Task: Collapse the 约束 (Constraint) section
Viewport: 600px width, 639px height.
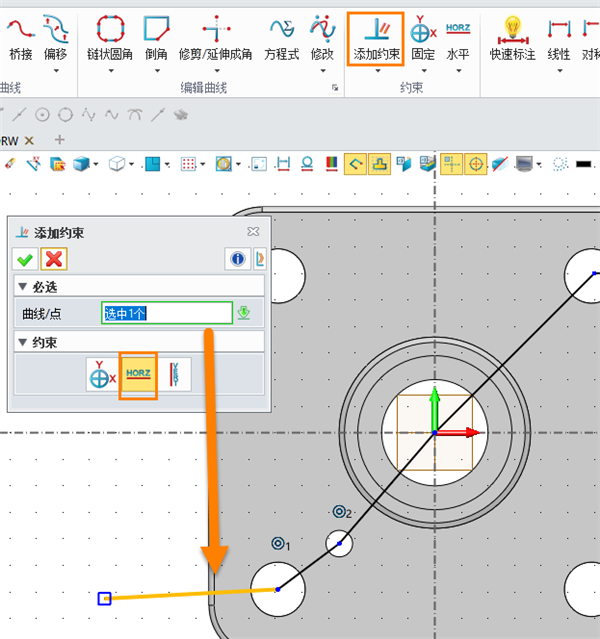Action: click(x=24, y=343)
